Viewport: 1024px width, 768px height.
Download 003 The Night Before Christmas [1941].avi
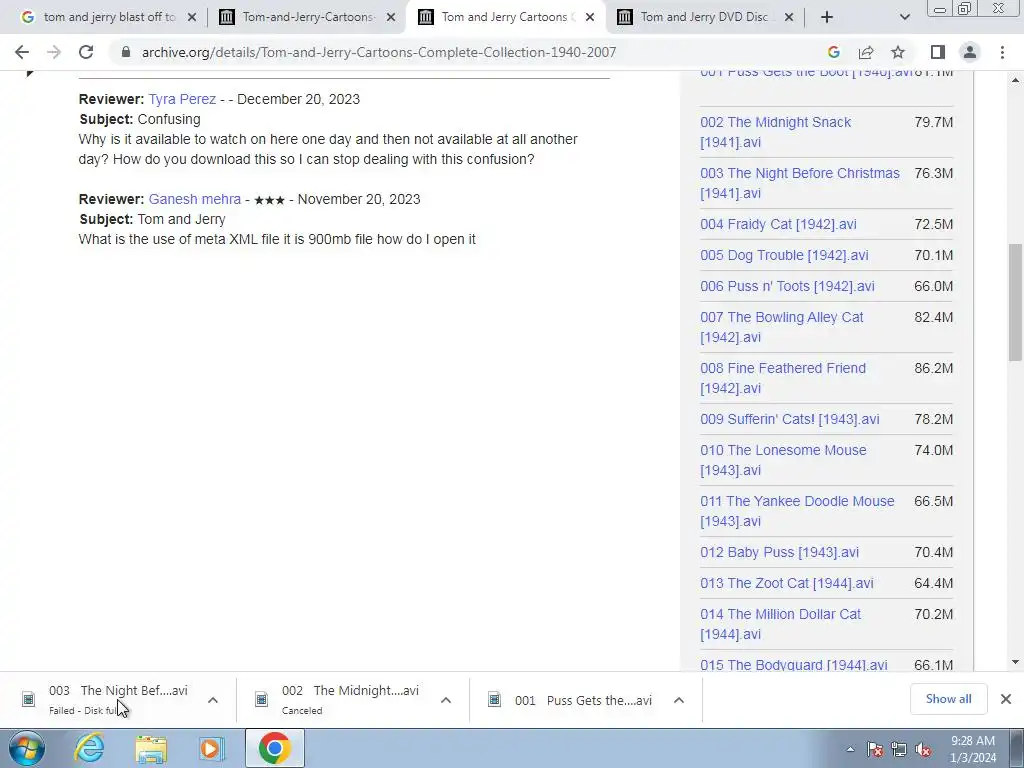click(x=800, y=183)
